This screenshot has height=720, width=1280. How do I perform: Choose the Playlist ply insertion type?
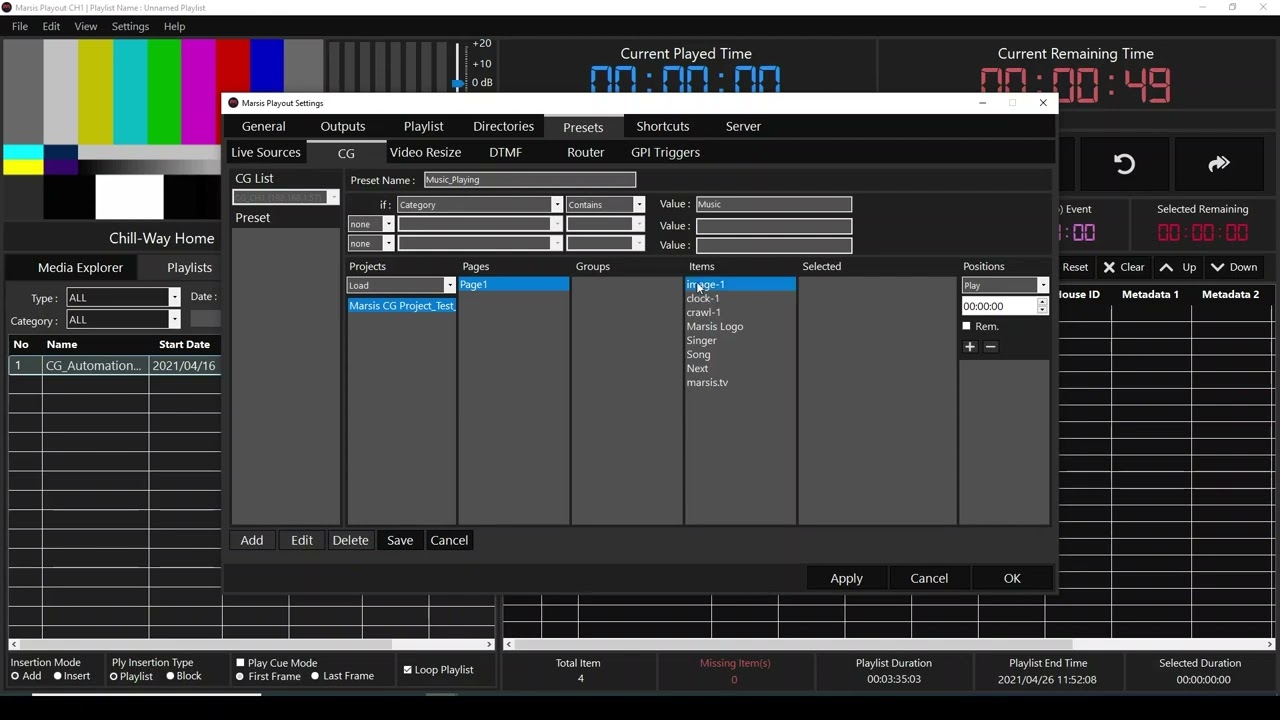point(113,676)
